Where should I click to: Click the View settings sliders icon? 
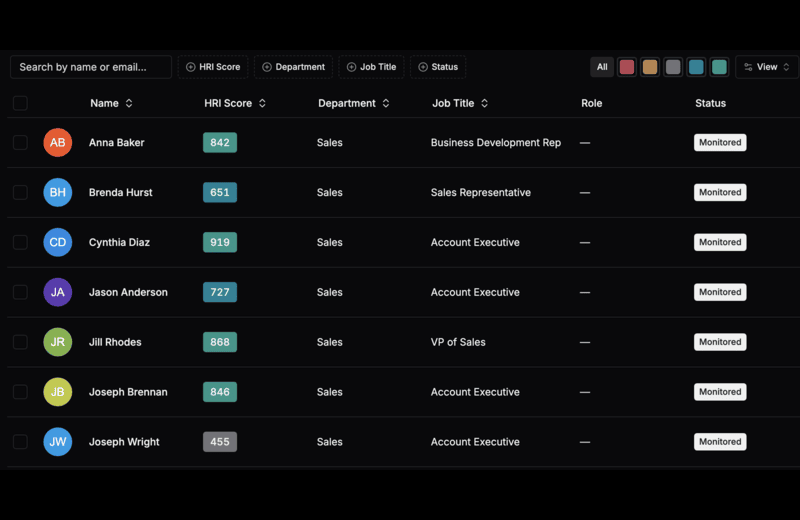pos(749,67)
